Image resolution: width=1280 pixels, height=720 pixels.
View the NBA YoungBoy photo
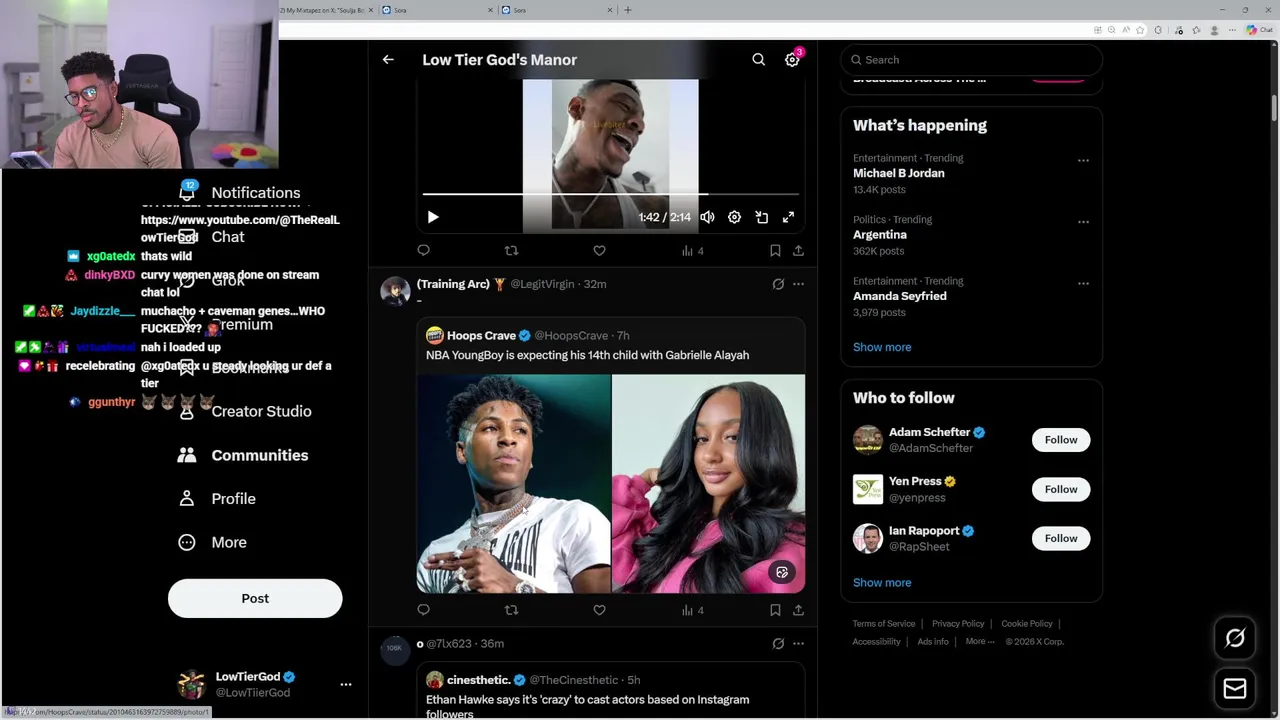pos(513,484)
